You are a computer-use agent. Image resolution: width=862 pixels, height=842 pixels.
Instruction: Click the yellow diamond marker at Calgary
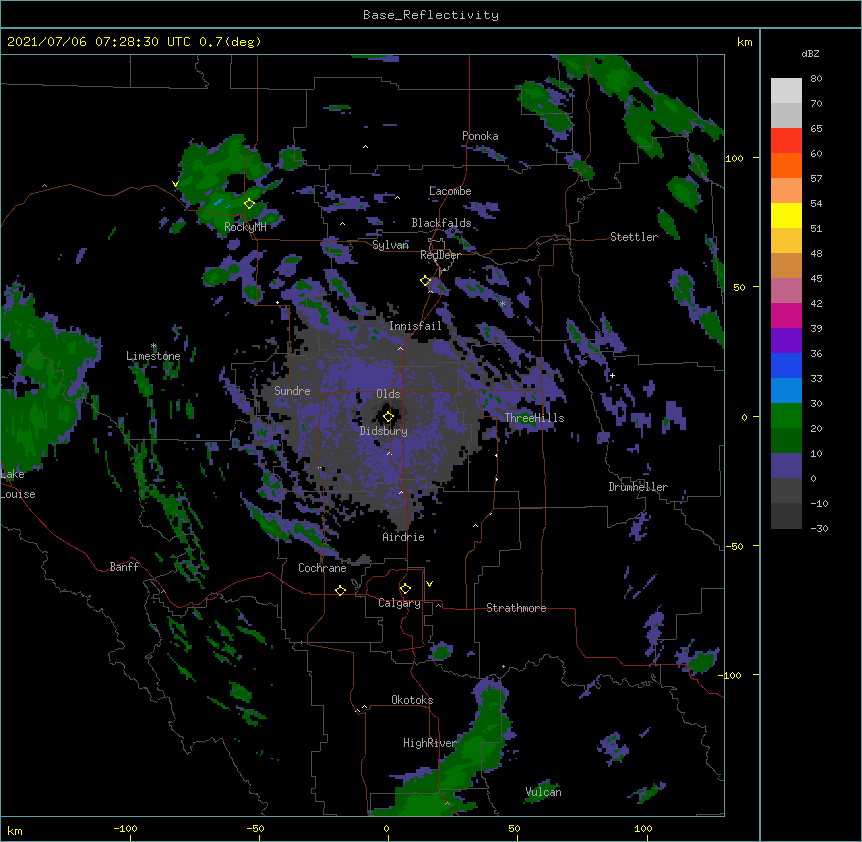pyautogui.click(x=405, y=589)
